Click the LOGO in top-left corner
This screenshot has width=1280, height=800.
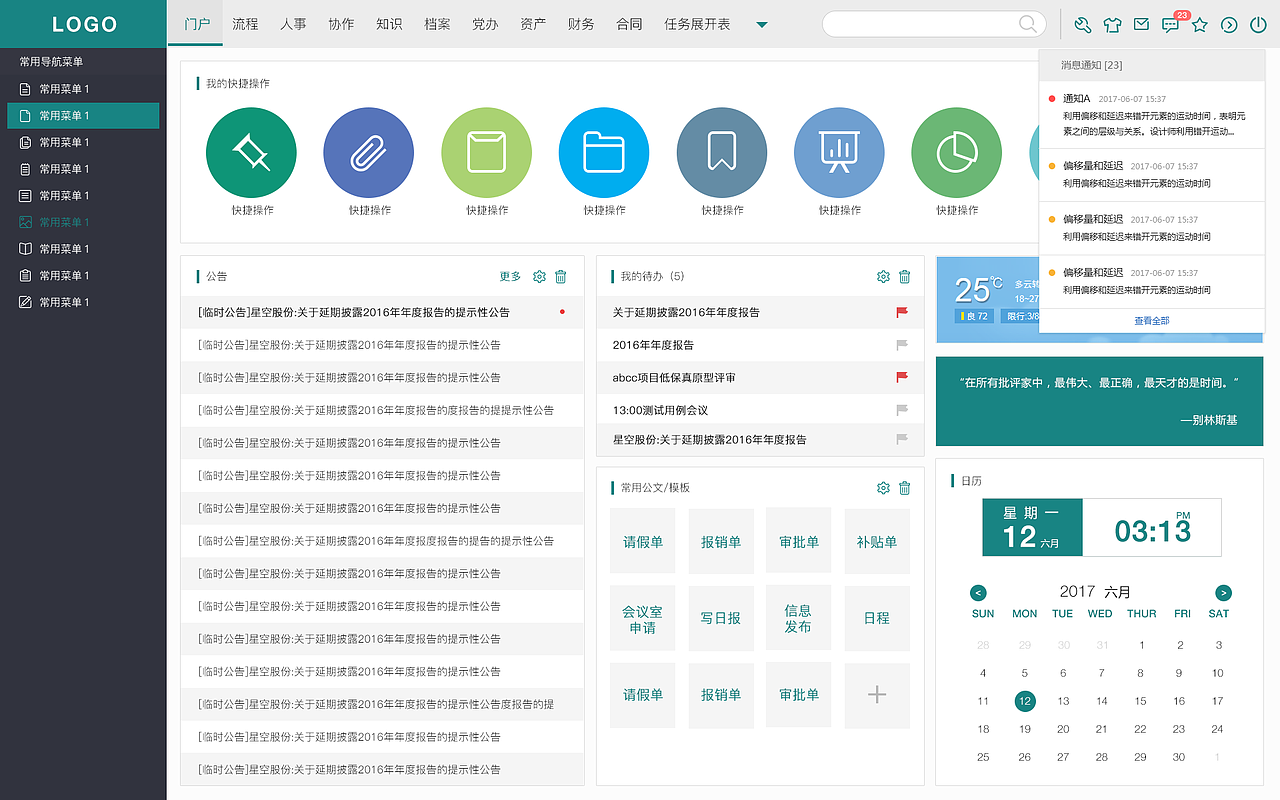(x=84, y=24)
